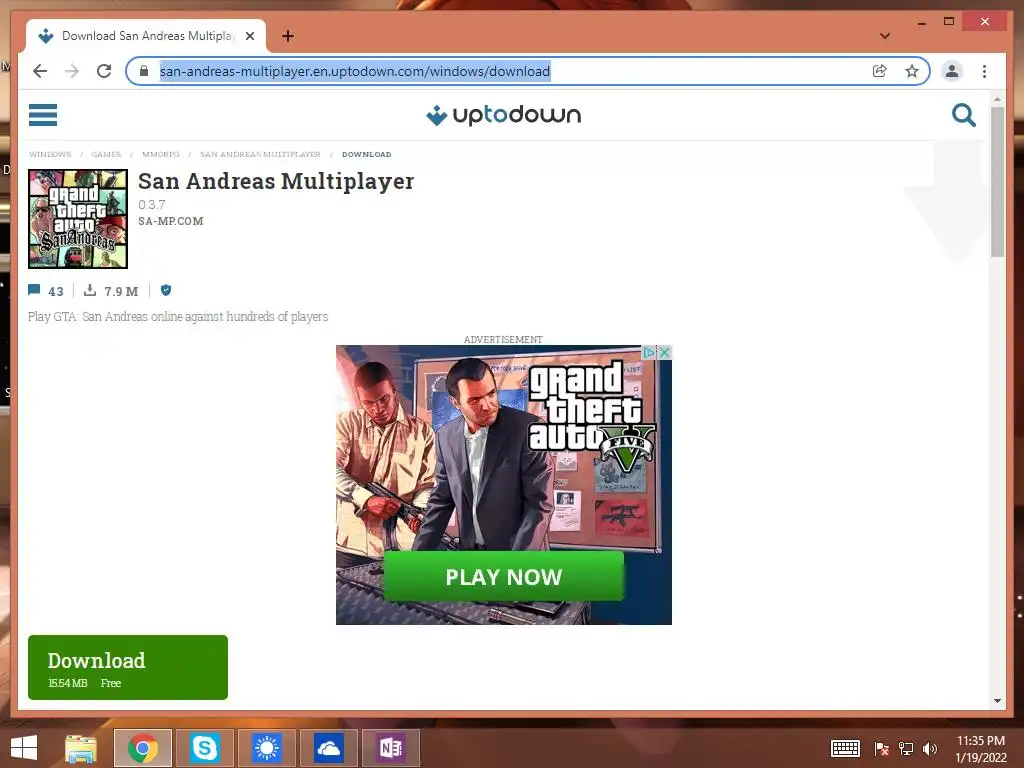
Task: Click the AdChoices triangle icon
Action: pyautogui.click(x=649, y=352)
